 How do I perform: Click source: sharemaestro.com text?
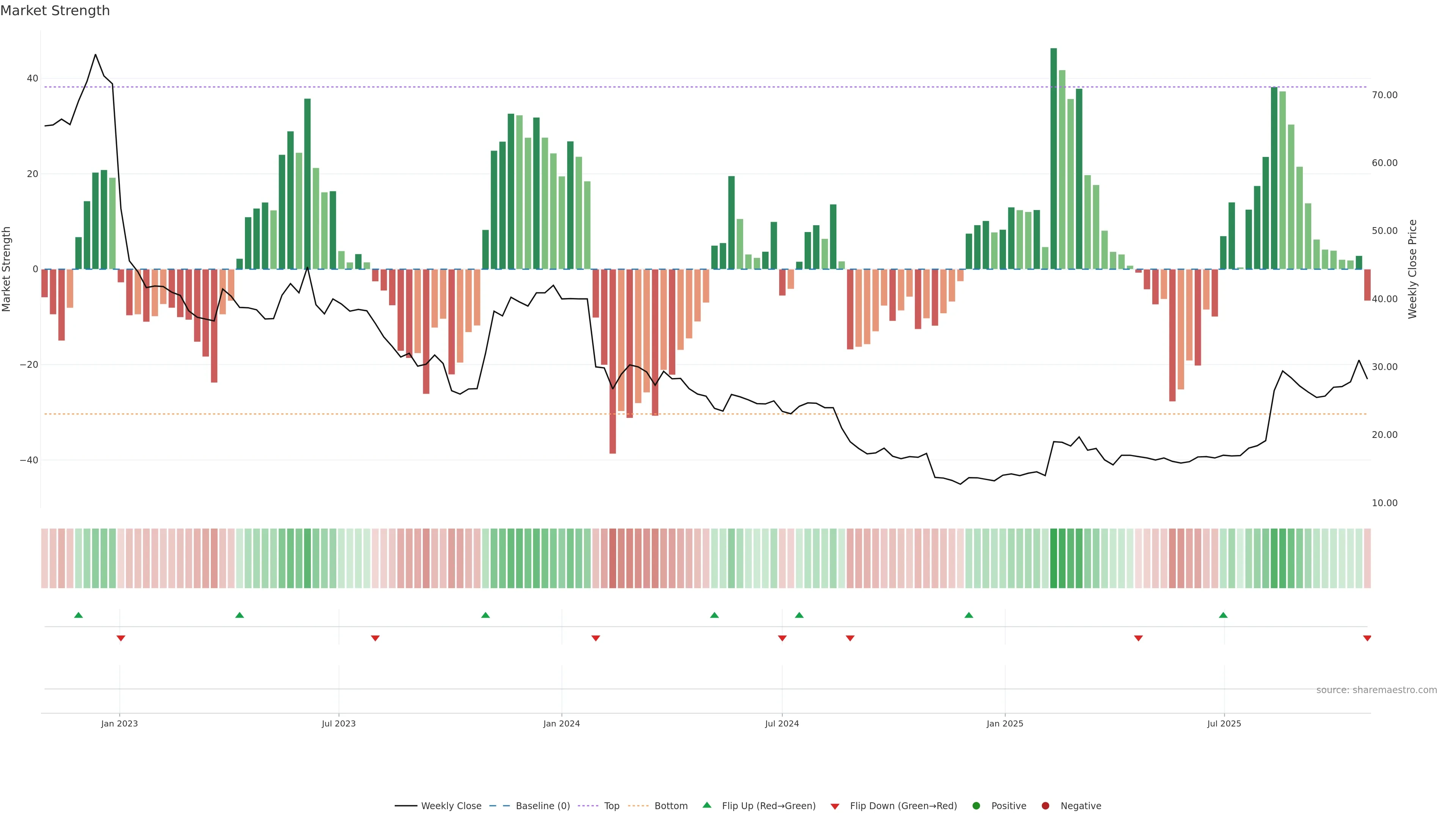coord(1376,690)
